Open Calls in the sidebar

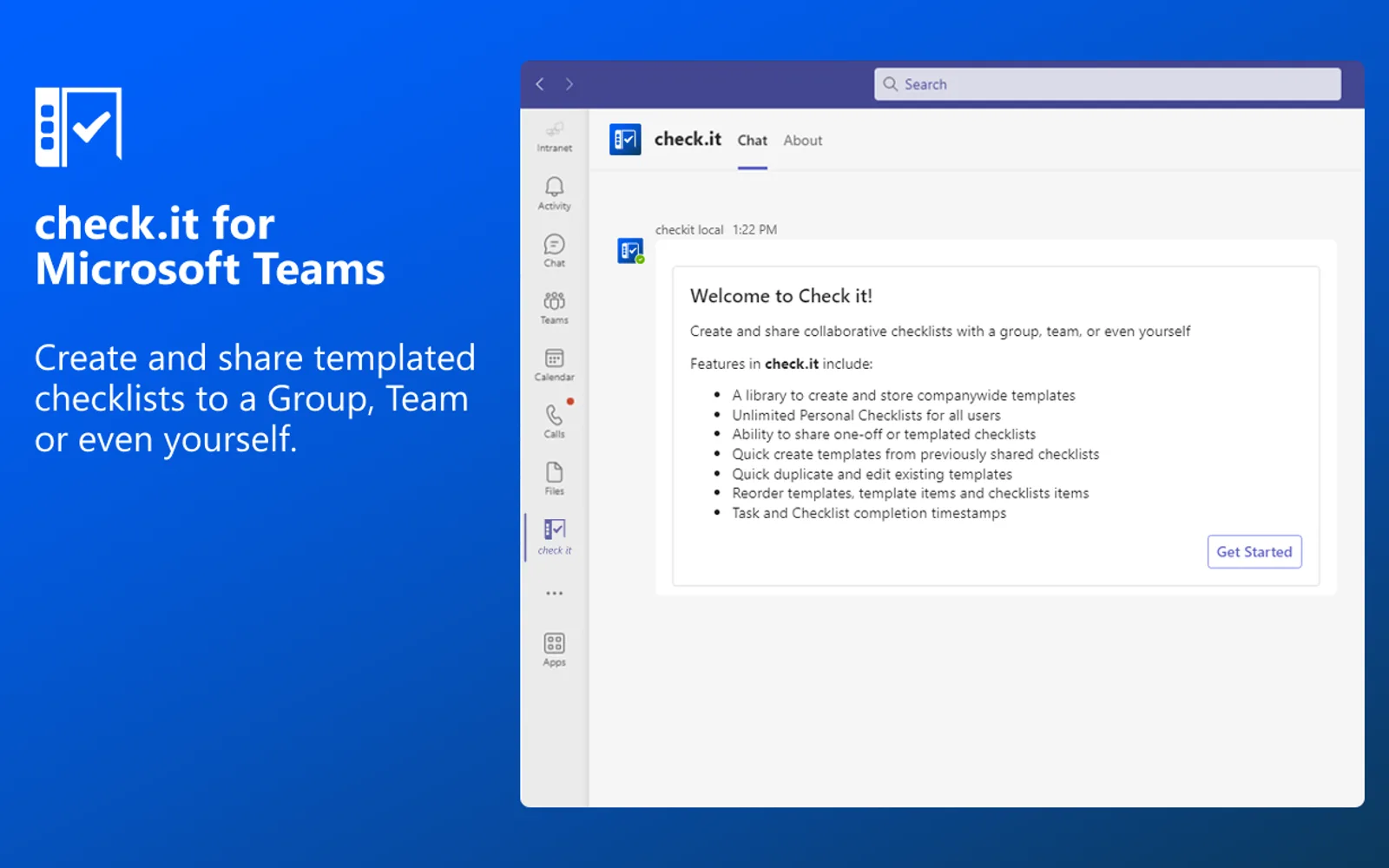[x=555, y=422]
